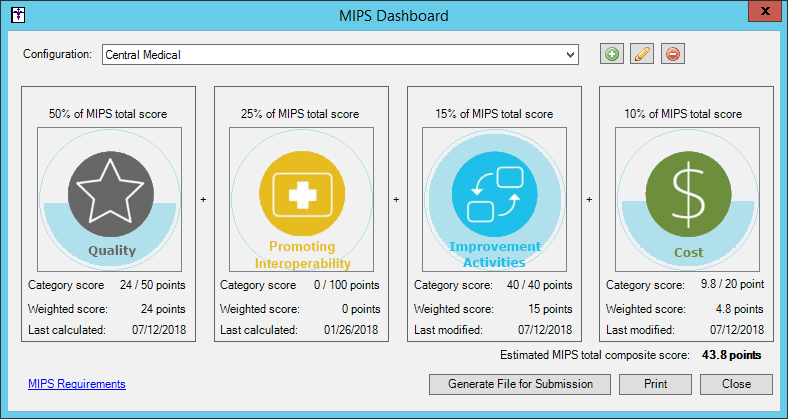Expand the Configuration dropdown arrow

[570, 54]
